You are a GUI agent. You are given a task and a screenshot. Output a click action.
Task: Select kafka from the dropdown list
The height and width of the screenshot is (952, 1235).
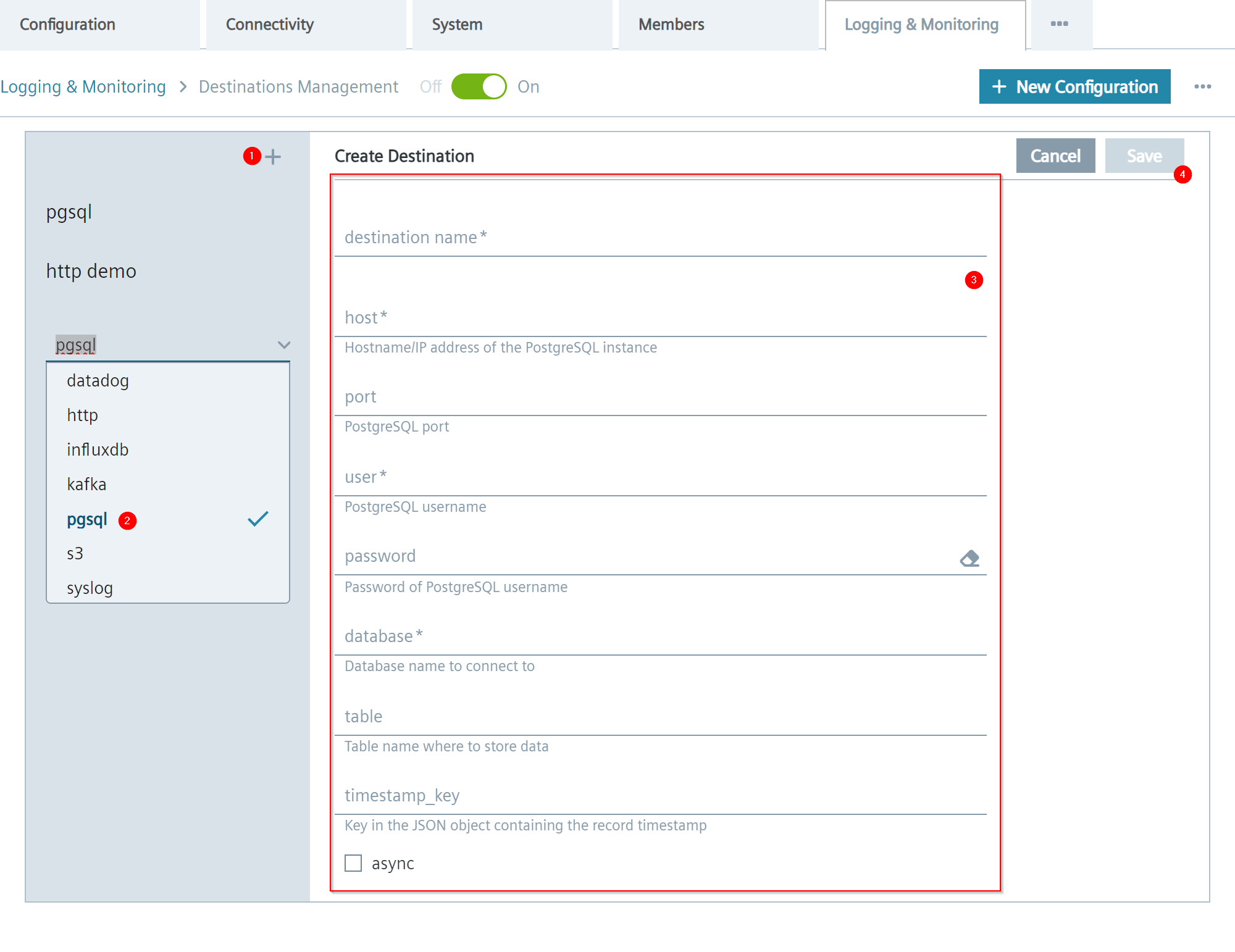86,484
